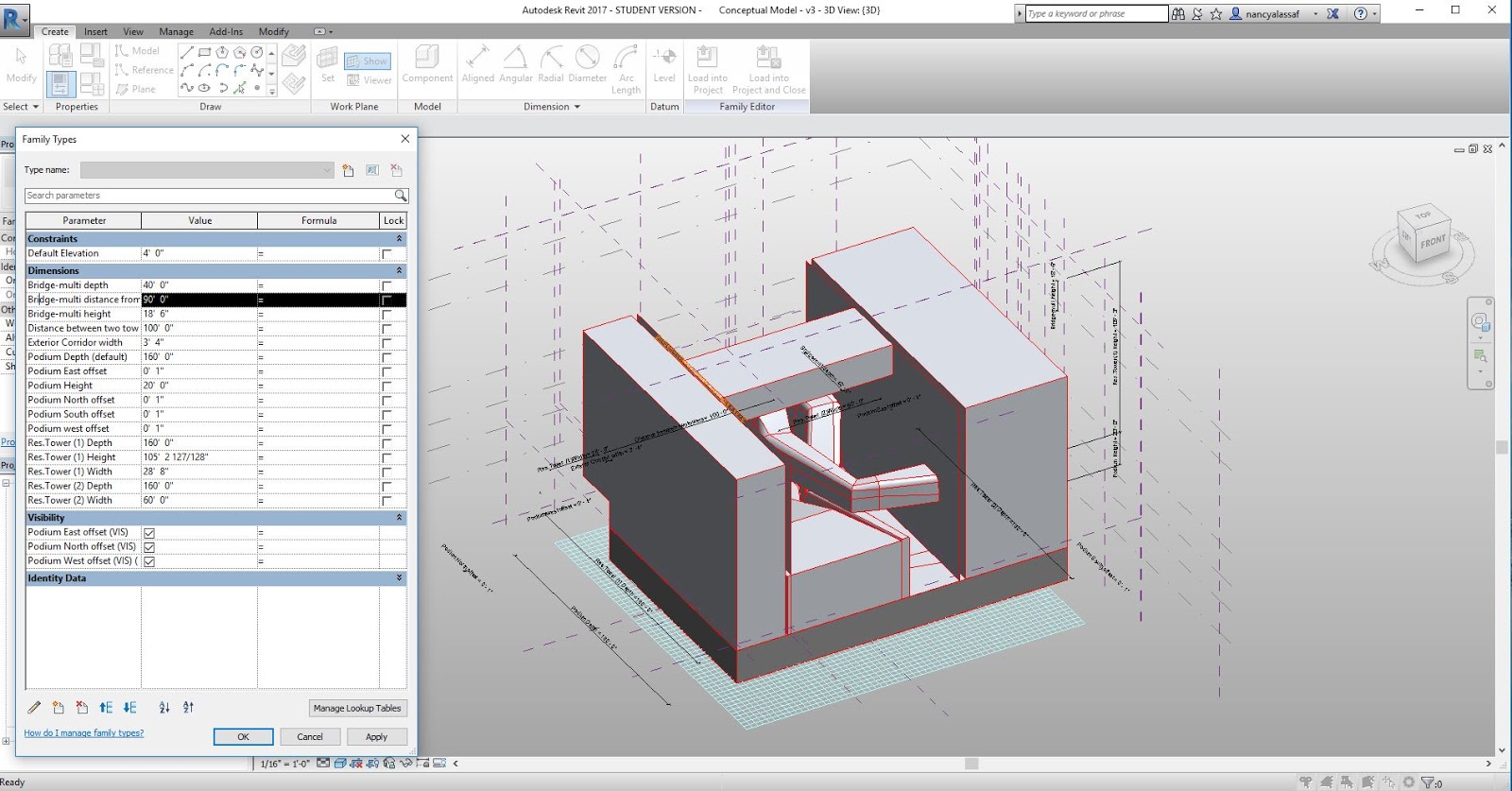The height and width of the screenshot is (791, 1512).
Task: Expand the Identity Data parameter group
Action: [399, 578]
